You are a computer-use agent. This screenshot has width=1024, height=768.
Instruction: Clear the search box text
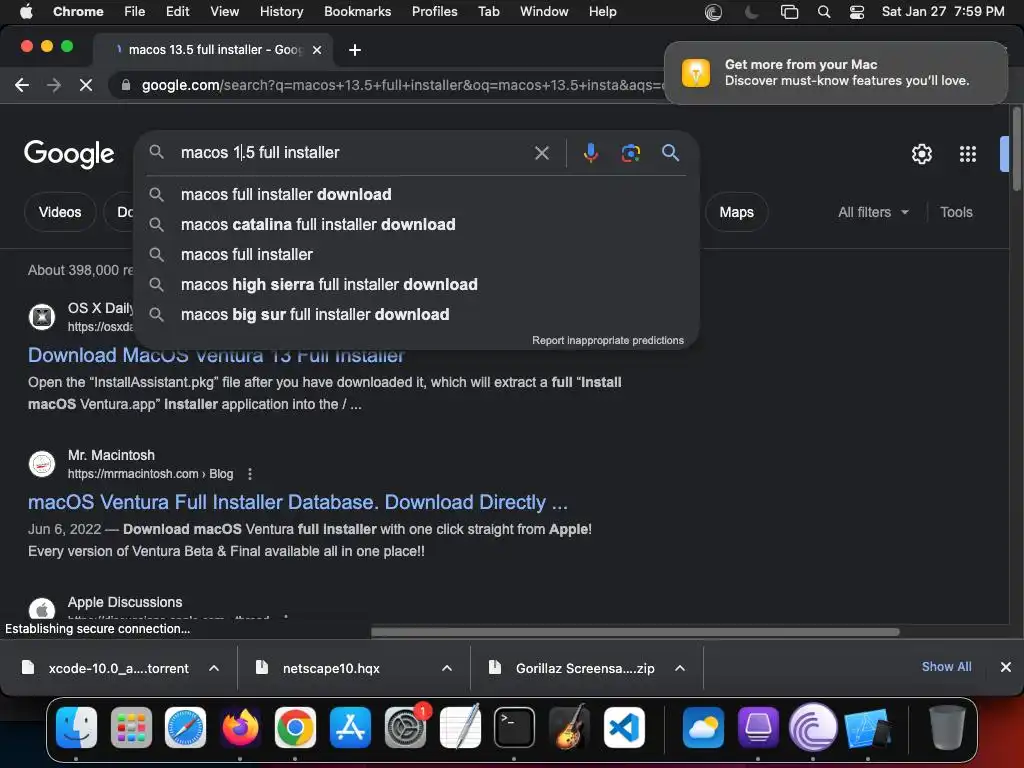pyautogui.click(x=541, y=153)
